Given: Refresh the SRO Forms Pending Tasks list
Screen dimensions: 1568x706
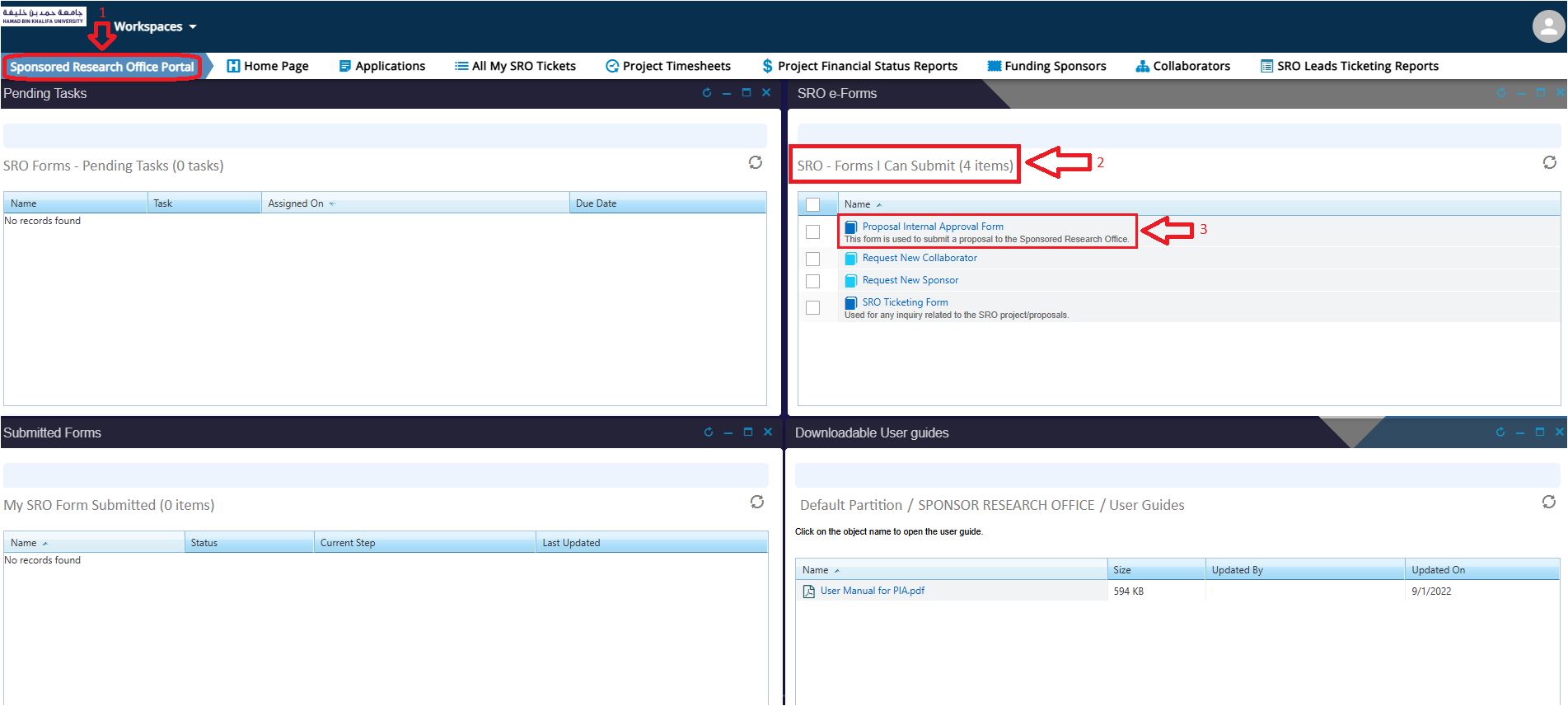Looking at the screenshot, I should point(755,163).
